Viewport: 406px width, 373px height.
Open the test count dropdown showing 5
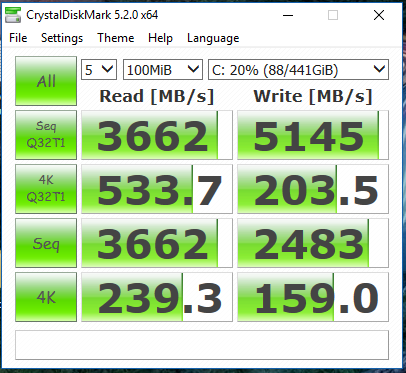point(99,70)
